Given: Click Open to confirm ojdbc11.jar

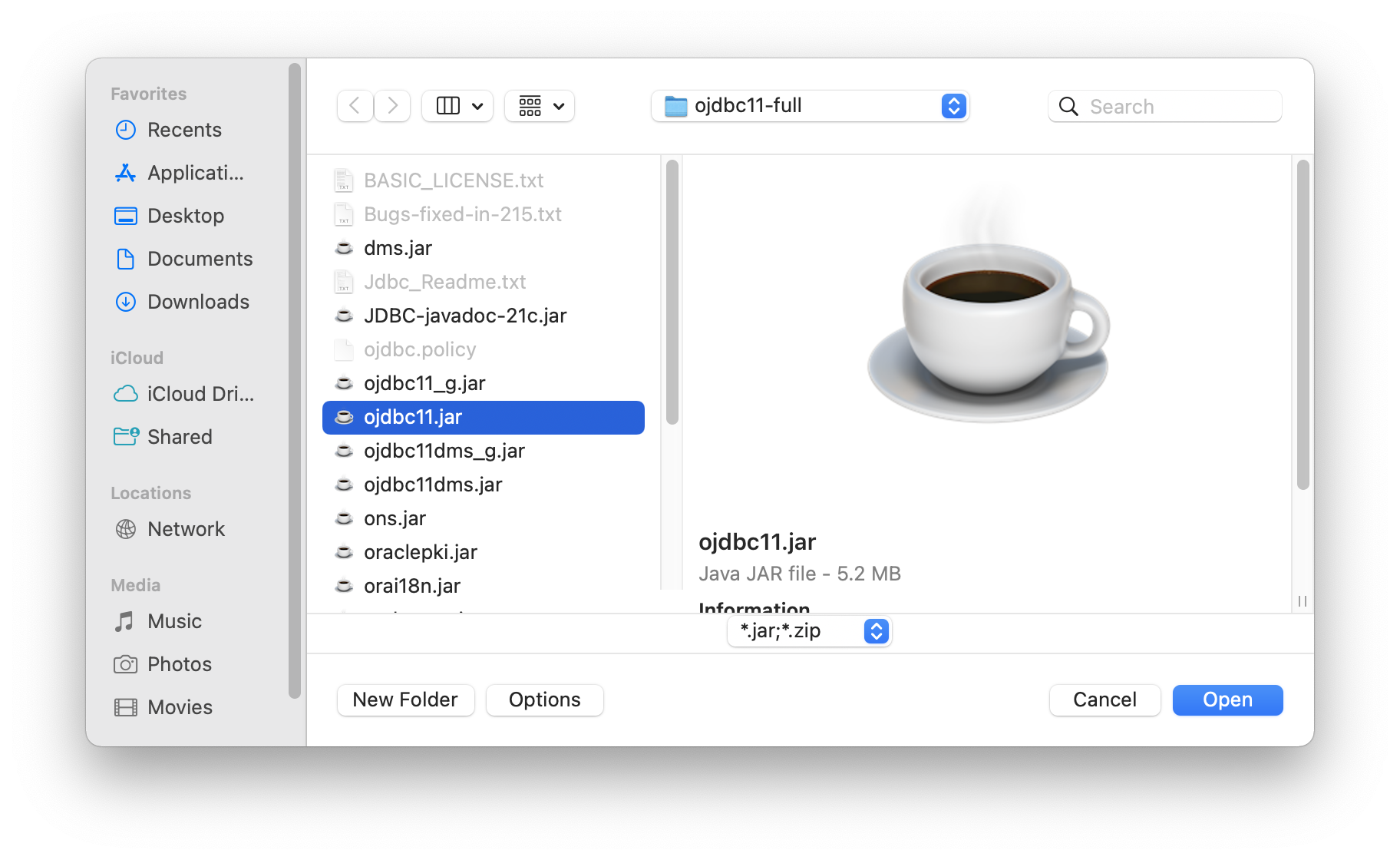Looking at the screenshot, I should [1227, 700].
